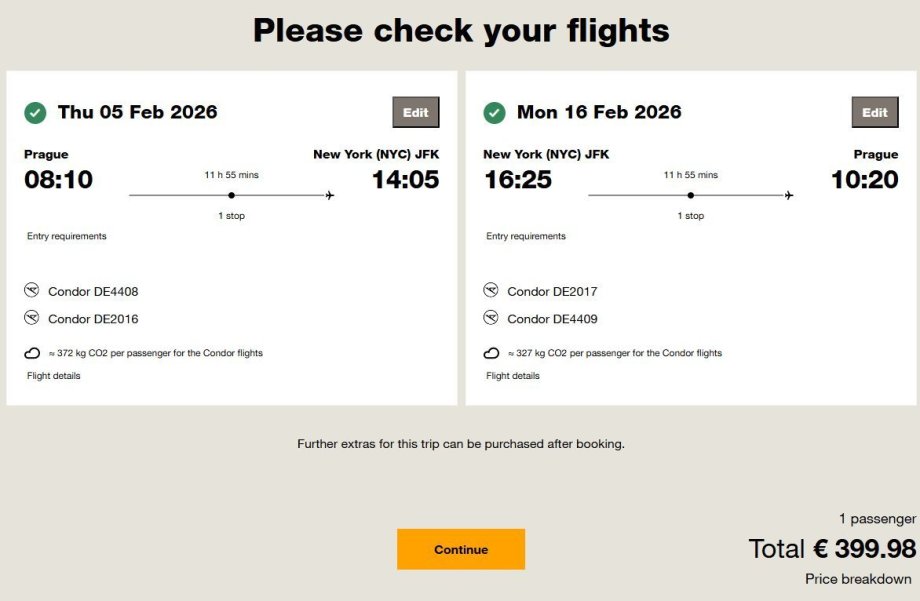Open Entry requirements for the New York departure
Image resolution: width=920 pixels, height=601 pixels.
[526, 237]
